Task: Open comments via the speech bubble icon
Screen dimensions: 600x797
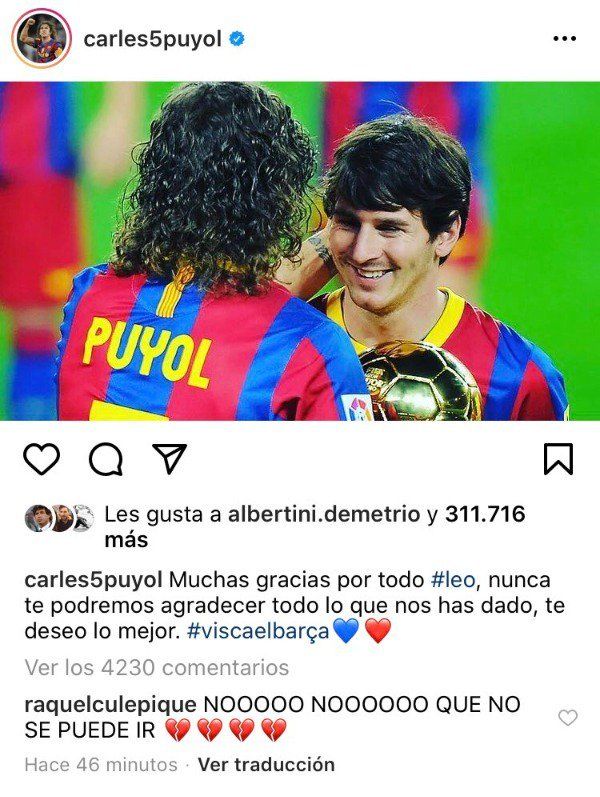Action: click(106, 459)
